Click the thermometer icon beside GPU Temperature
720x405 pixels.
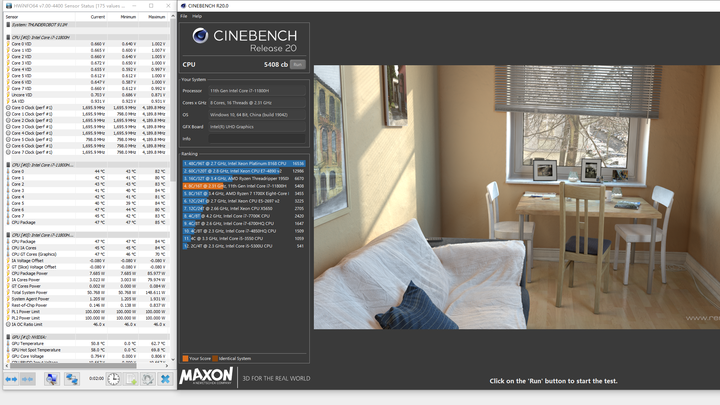8,343
